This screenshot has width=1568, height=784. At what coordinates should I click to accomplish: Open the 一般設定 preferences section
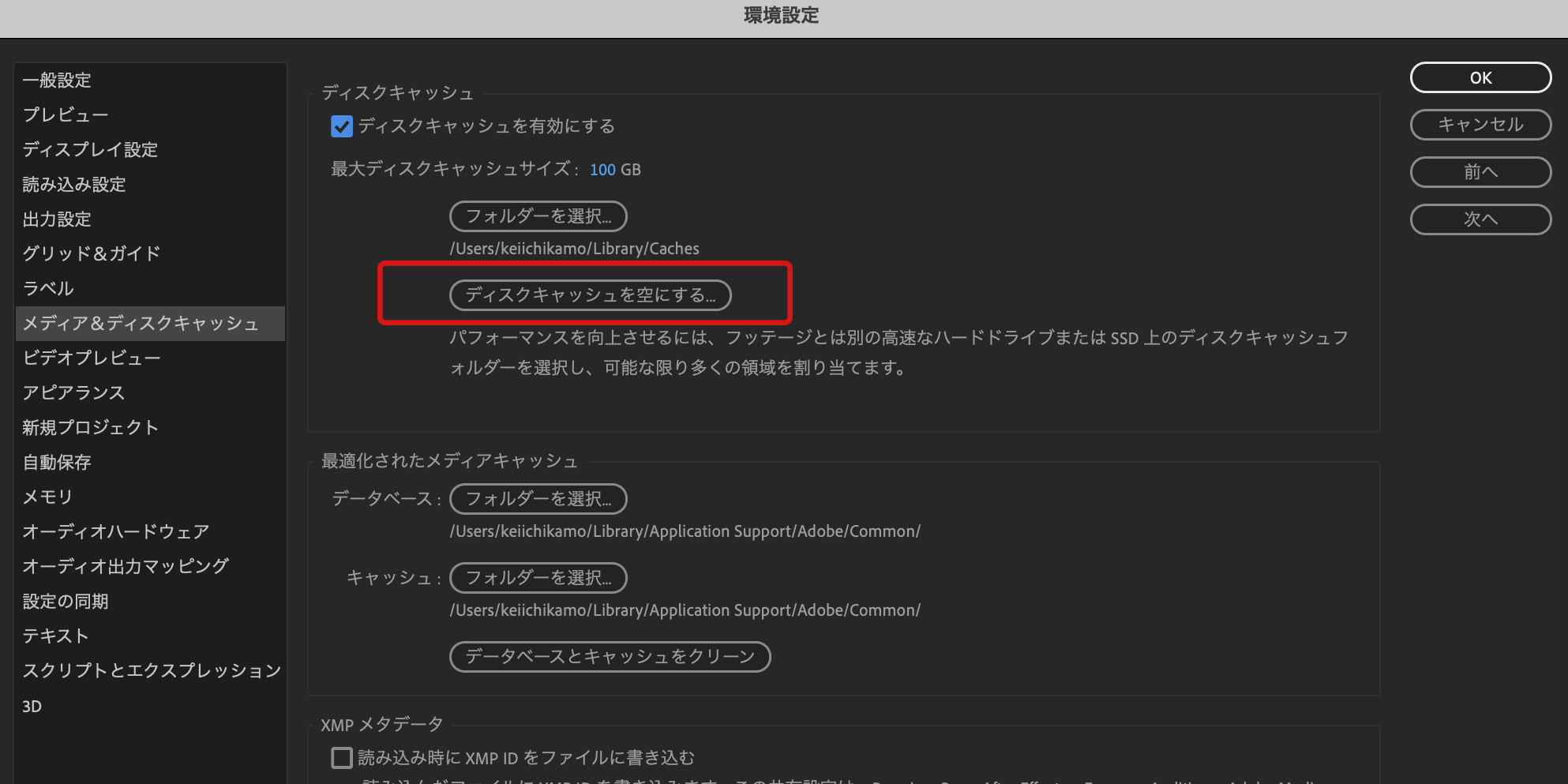pos(56,79)
